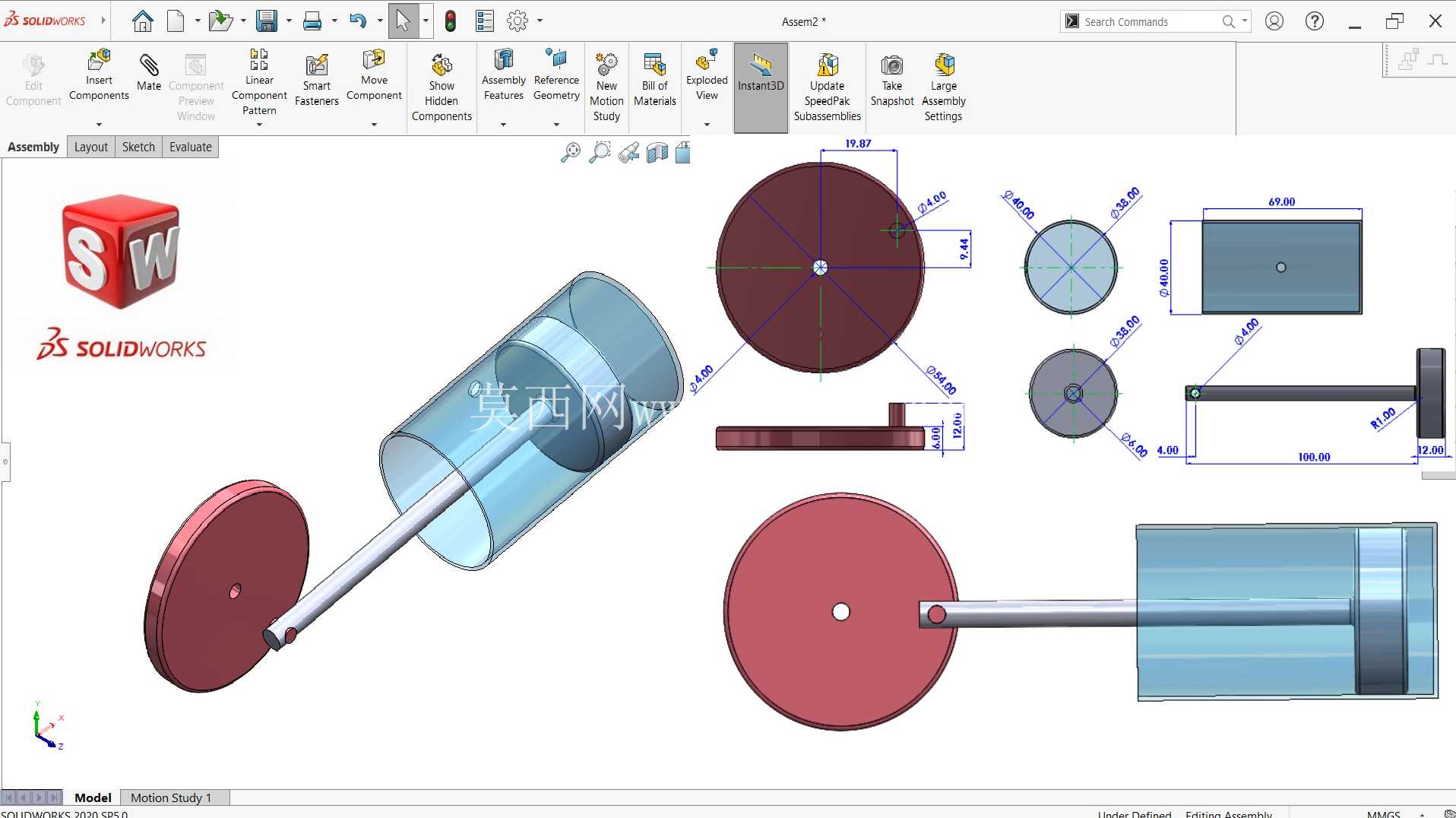The height and width of the screenshot is (818, 1456).
Task: Open Insert Components tool
Action: click(x=99, y=75)
